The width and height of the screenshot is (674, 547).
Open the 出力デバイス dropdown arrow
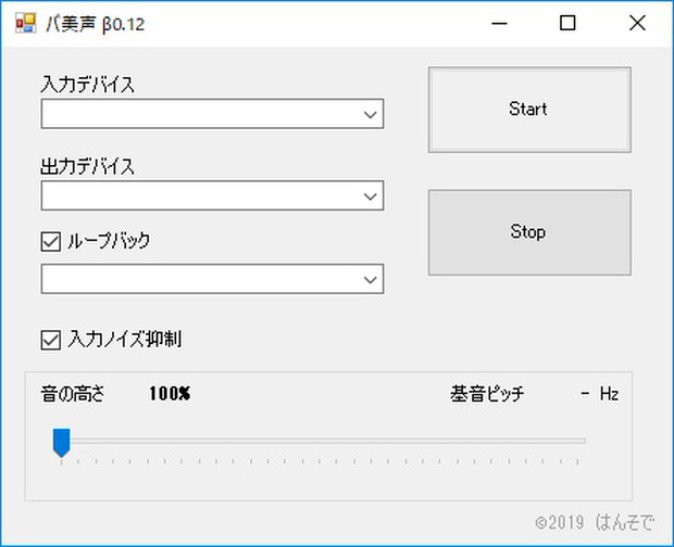371,196
